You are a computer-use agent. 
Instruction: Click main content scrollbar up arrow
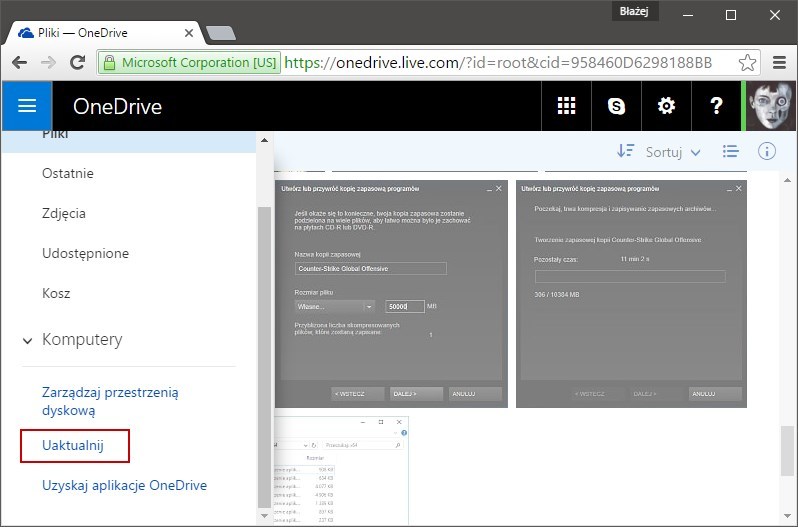pos(787,180)
